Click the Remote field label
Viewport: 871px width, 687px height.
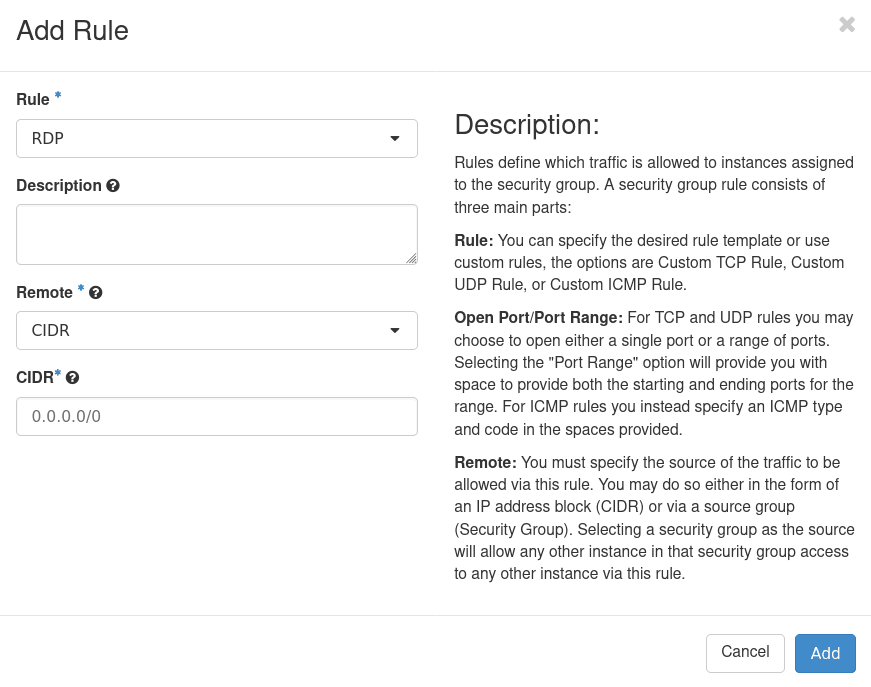(45, 293)
